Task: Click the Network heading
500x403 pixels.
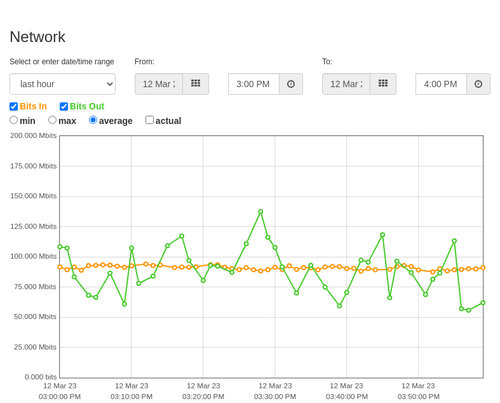Action: 38,37
